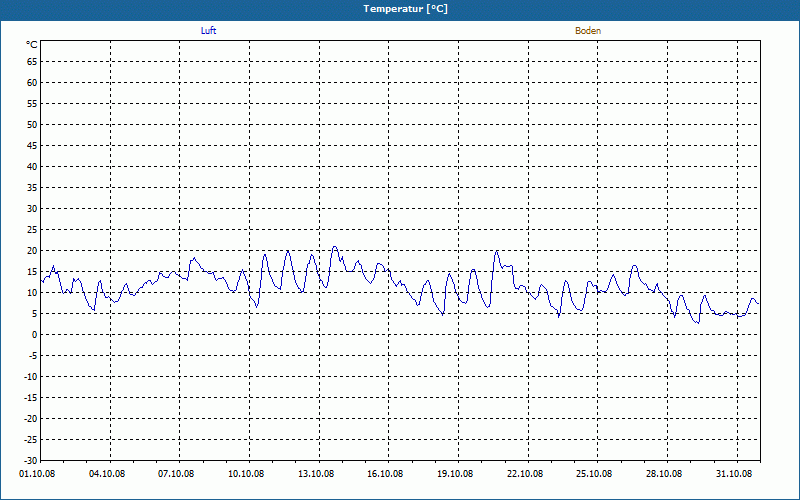Click the 25.10.08 date label

(x=594, y=473)
